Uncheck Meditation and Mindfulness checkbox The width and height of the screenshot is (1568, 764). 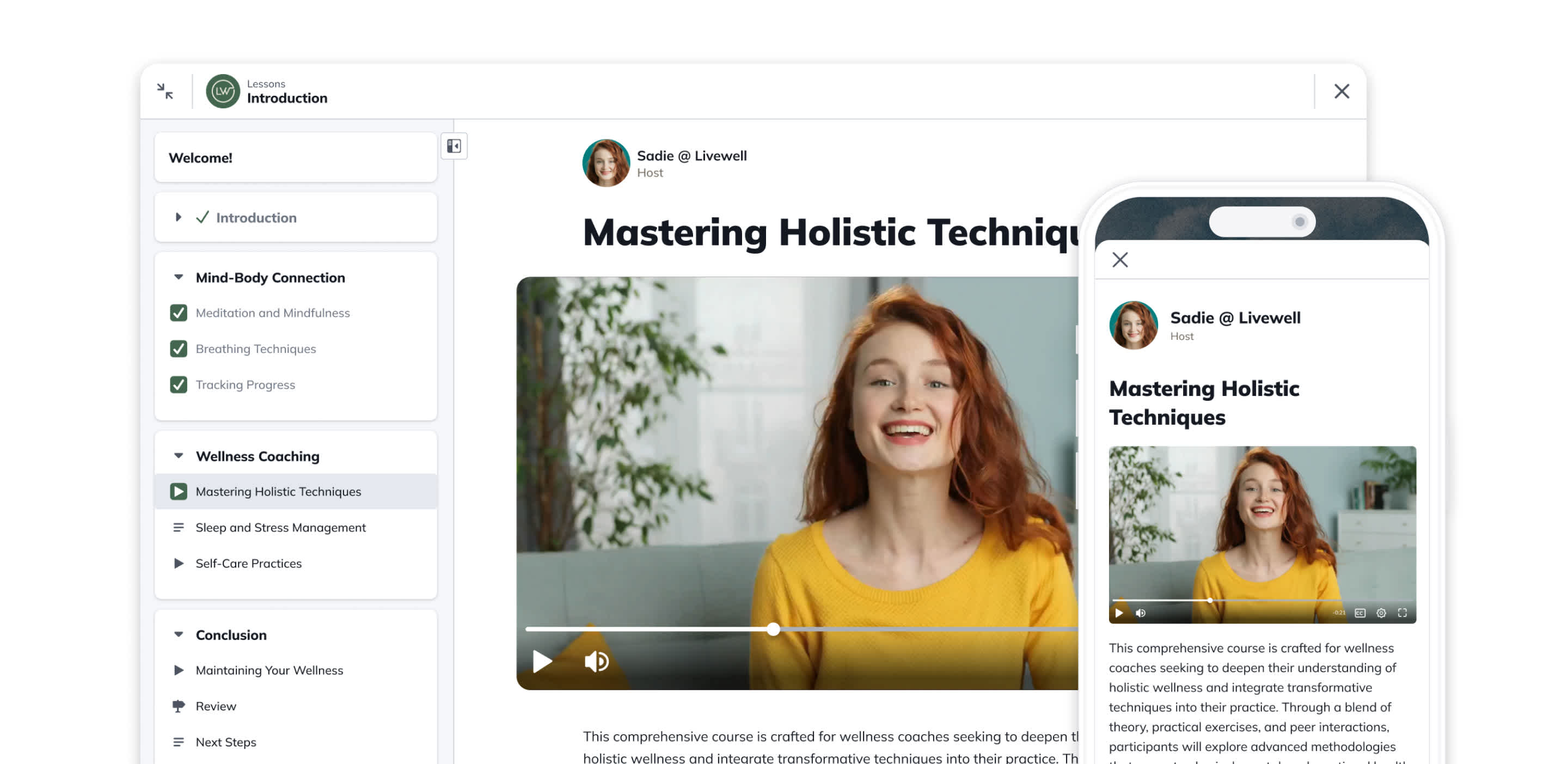[x=179, y=313]
